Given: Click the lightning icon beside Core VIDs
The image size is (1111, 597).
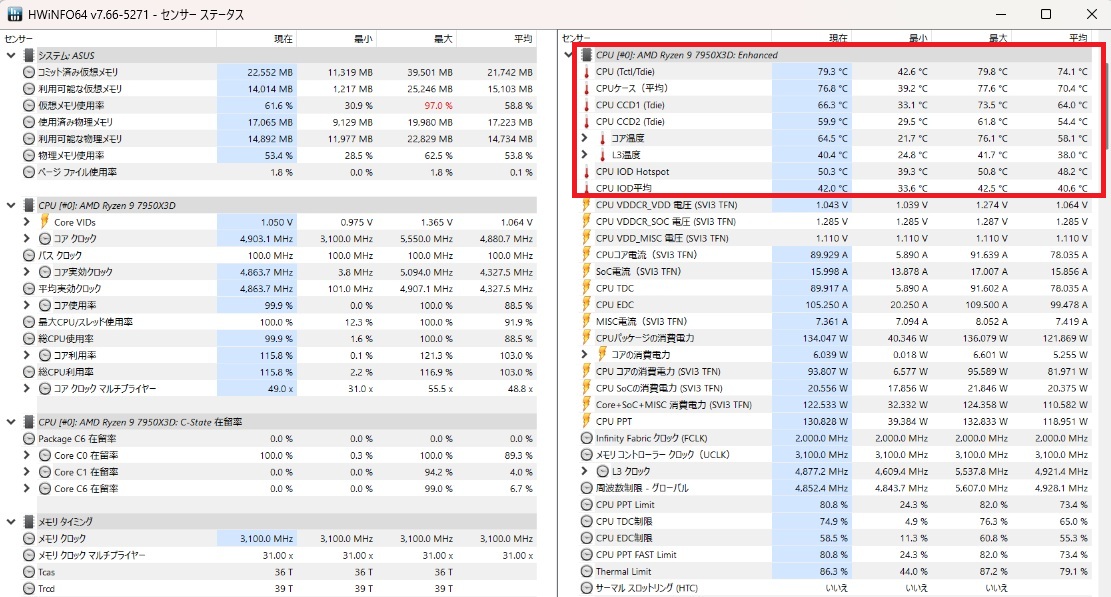Looking at the screenshot, I should (x=45, y=222).
